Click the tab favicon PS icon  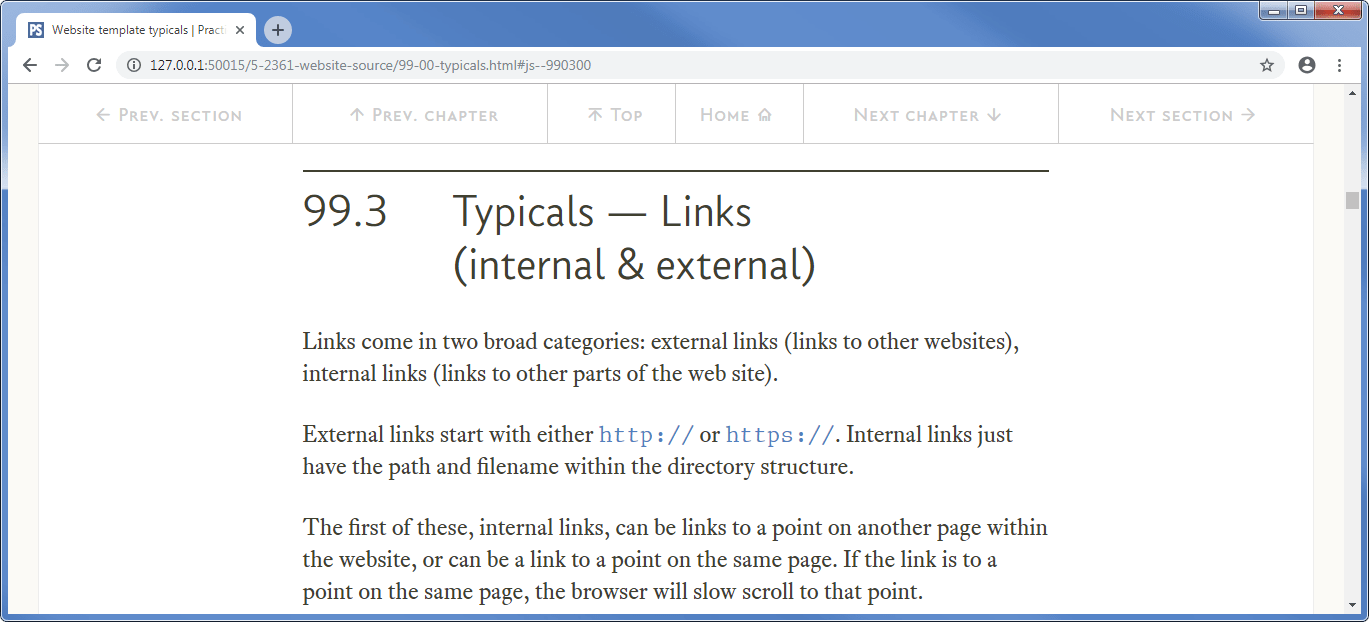click(x=36, y=30)
